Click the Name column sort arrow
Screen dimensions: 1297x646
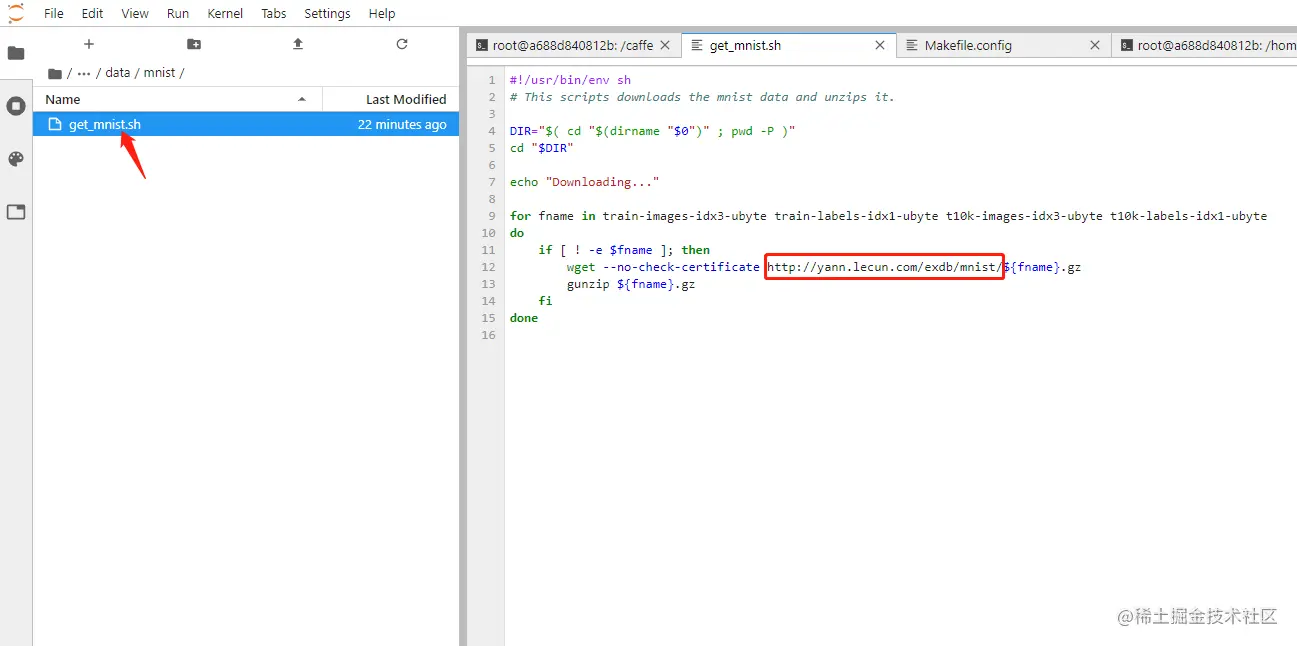click(x=302, y=99)
